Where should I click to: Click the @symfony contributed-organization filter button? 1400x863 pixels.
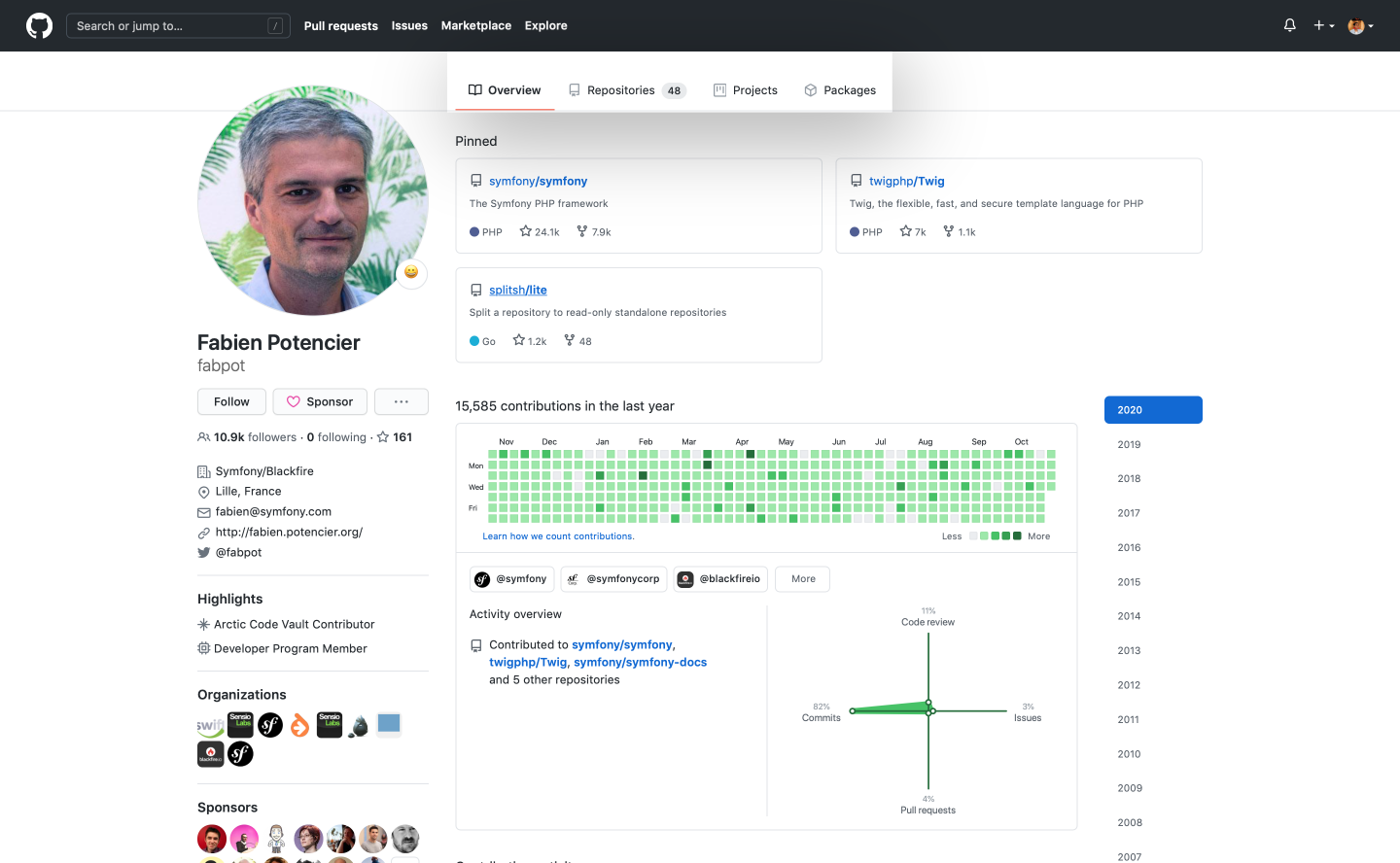(x=511, y=578)
